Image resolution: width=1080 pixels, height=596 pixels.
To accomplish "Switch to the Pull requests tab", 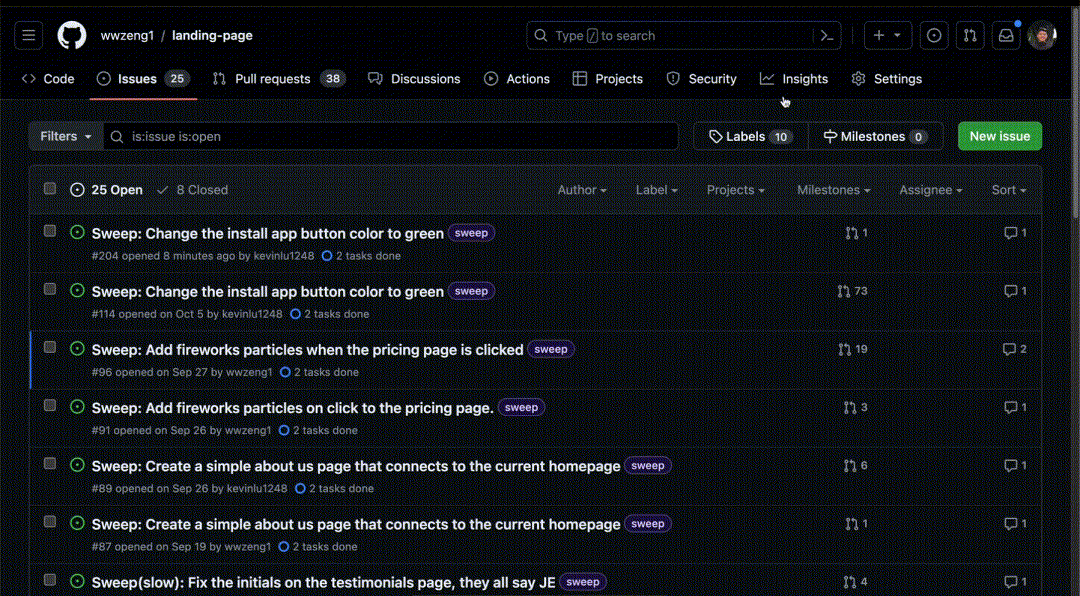I will 279,79.
